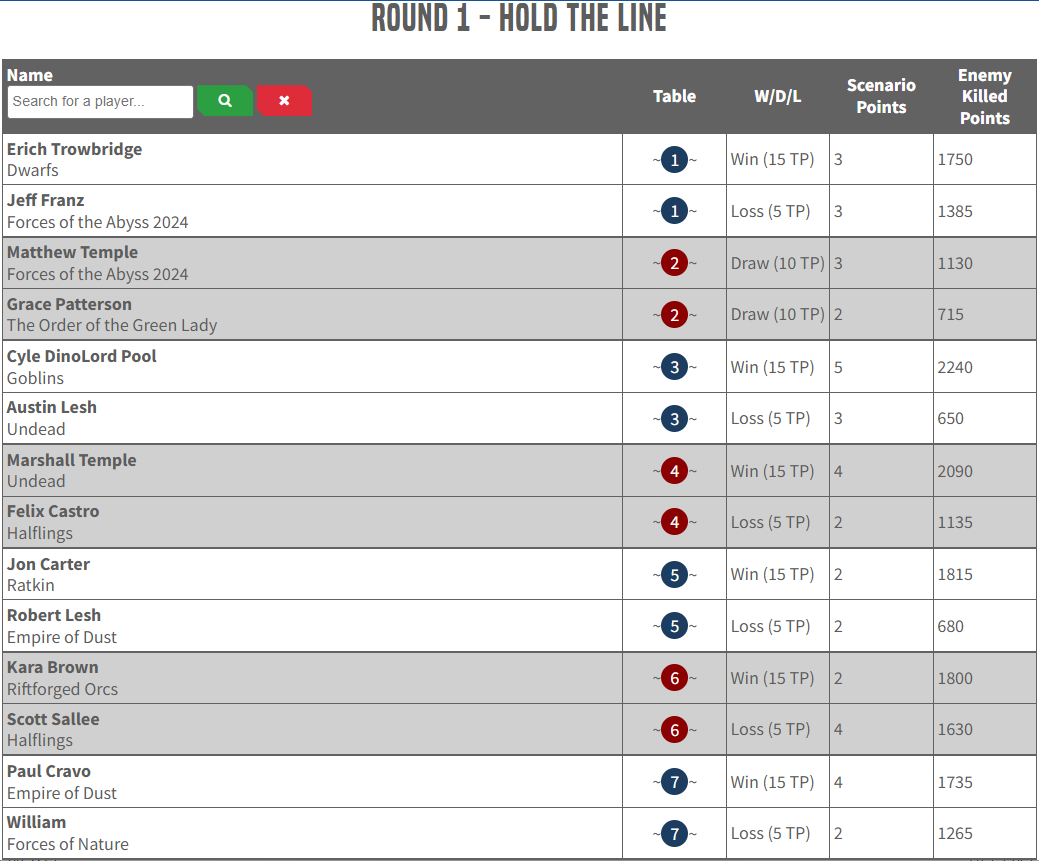
Task: Click table 4 badge for Marshall Temple
Action: (x=675, y=471)
